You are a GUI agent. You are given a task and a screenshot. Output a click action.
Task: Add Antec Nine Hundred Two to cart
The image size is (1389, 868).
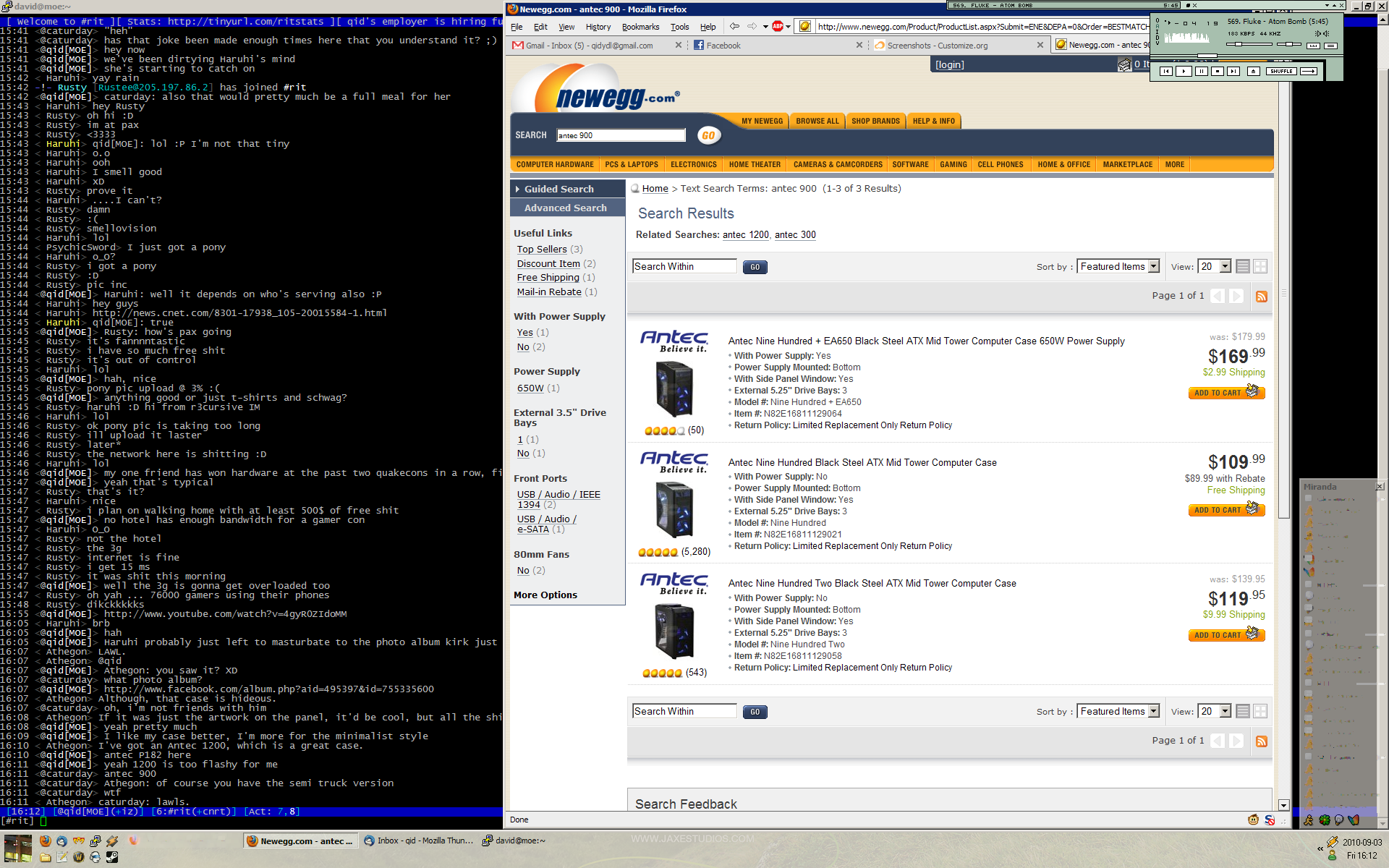(1226, 635)
